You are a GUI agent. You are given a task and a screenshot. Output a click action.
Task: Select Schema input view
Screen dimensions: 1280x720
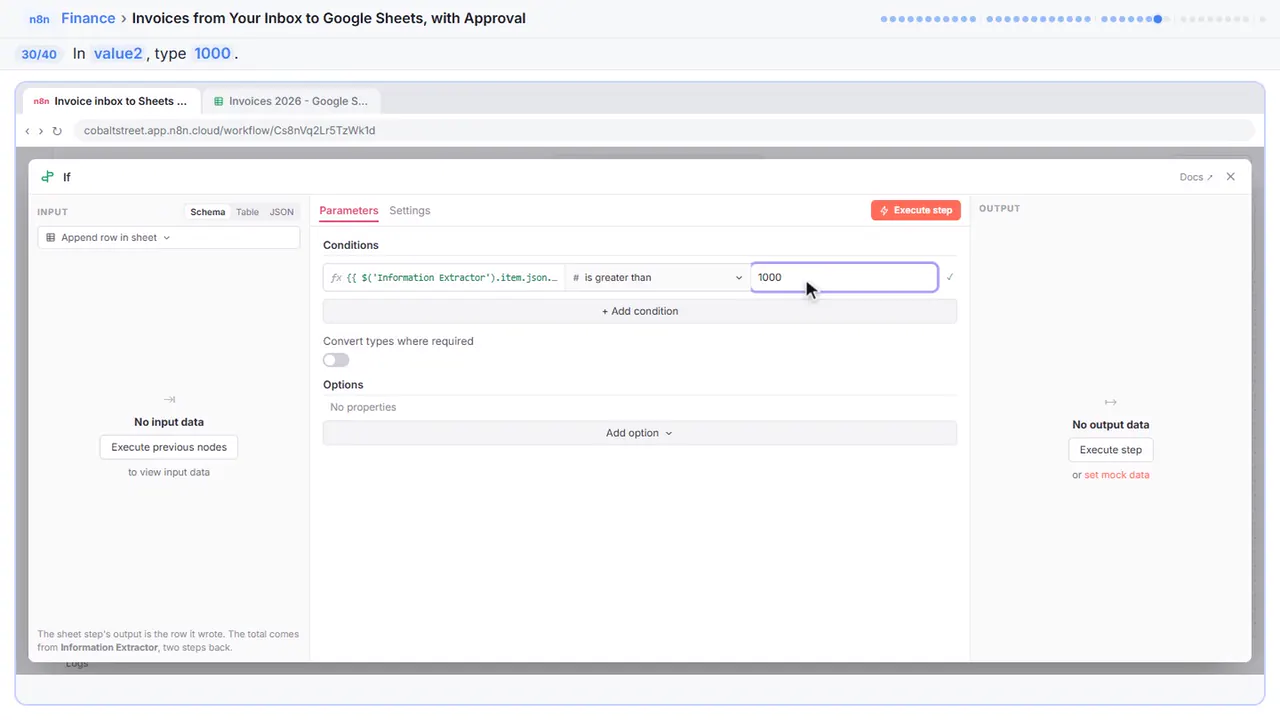tap(208, 212)
